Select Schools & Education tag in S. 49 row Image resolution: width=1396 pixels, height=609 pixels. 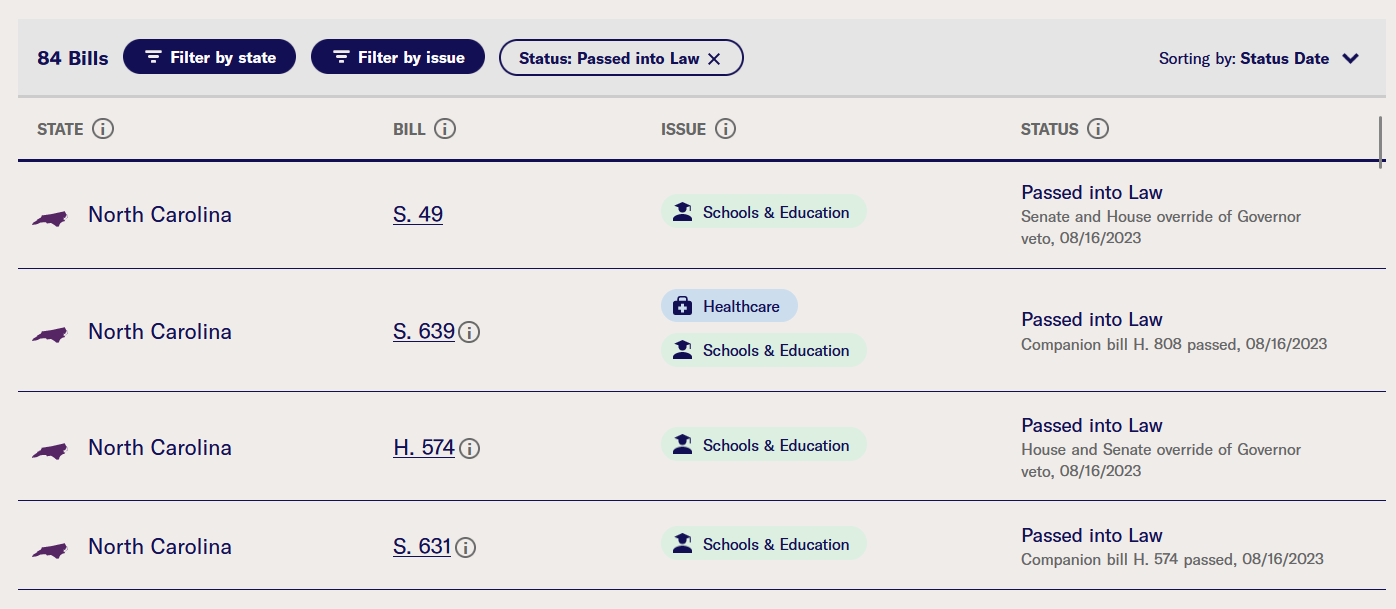click(764, 212)
